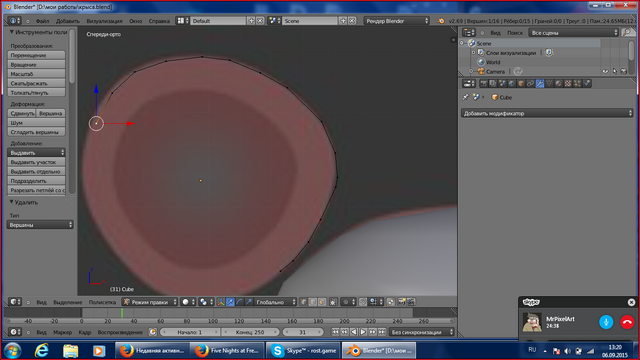Viewport: 640px width, 360px height.
Task: Expand the Слои визуализации tree item
Action: 473,53
